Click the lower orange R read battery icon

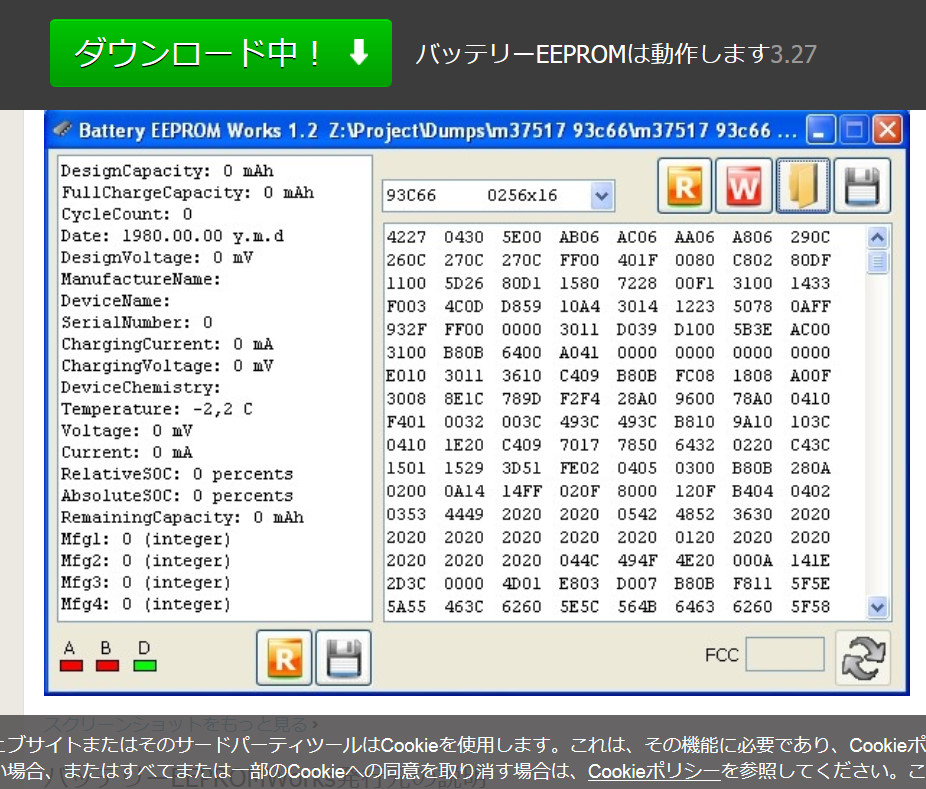click(x=284, y=658)
